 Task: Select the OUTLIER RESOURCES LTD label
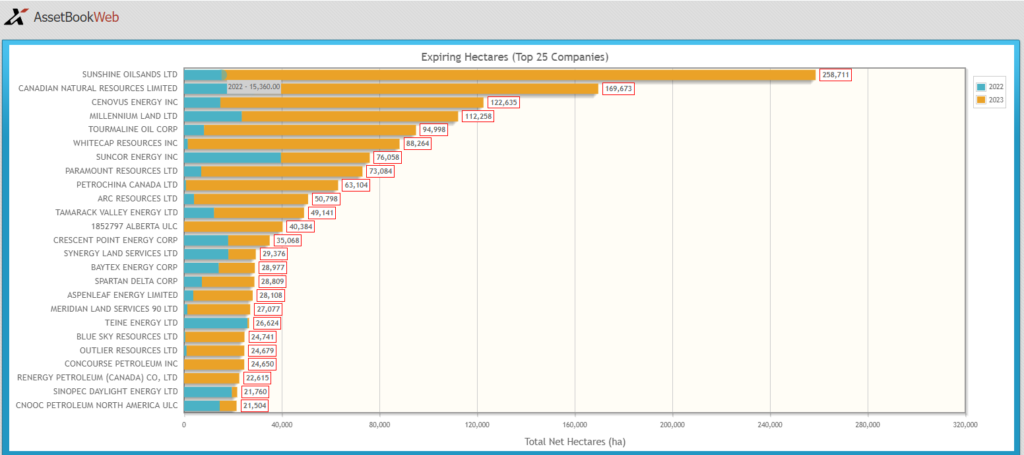(x=129, y=351)
